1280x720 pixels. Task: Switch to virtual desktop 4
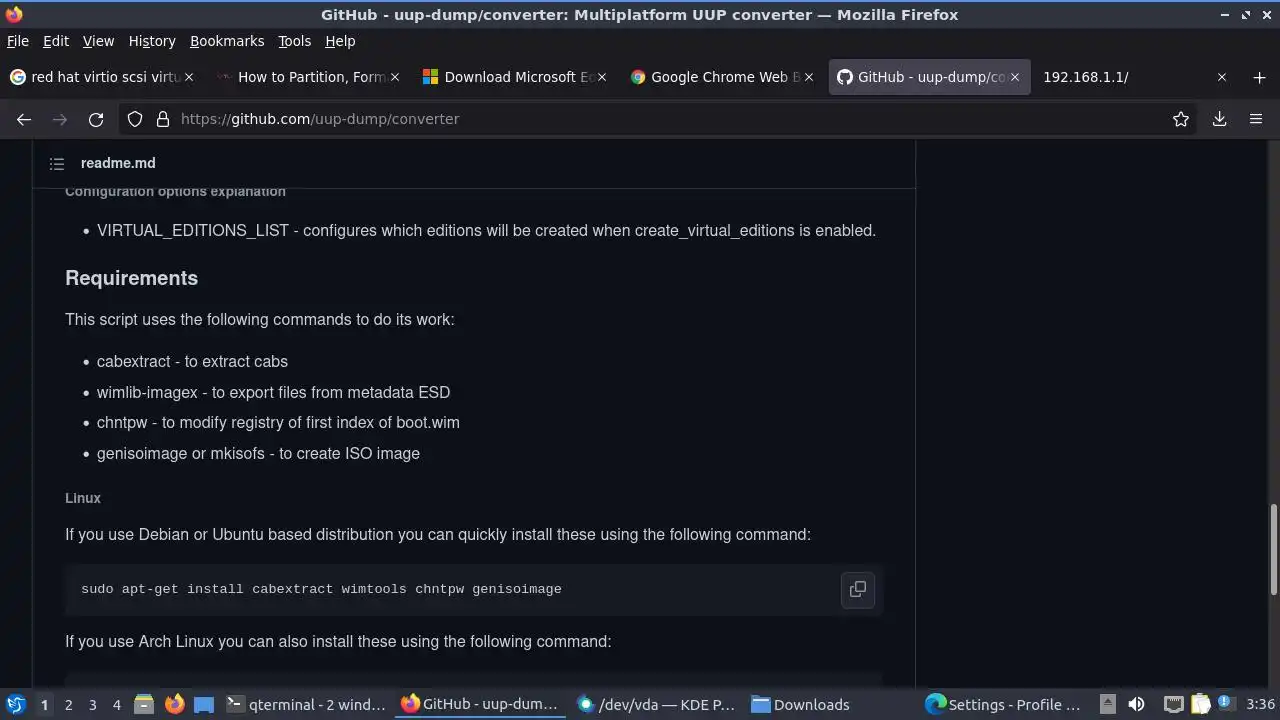click(x=116, y=704)
